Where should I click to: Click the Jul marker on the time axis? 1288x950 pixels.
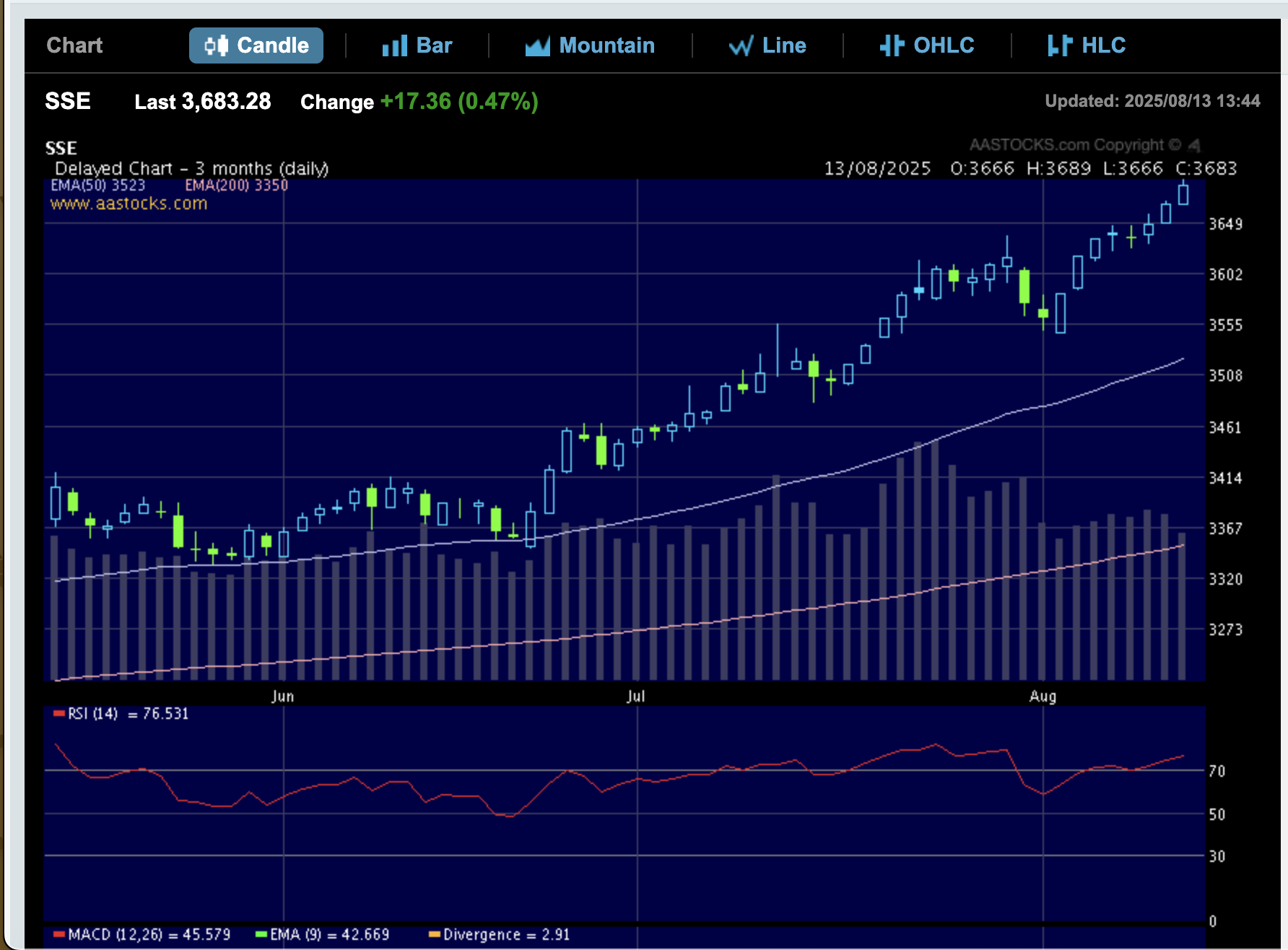[x=635, y=696]
